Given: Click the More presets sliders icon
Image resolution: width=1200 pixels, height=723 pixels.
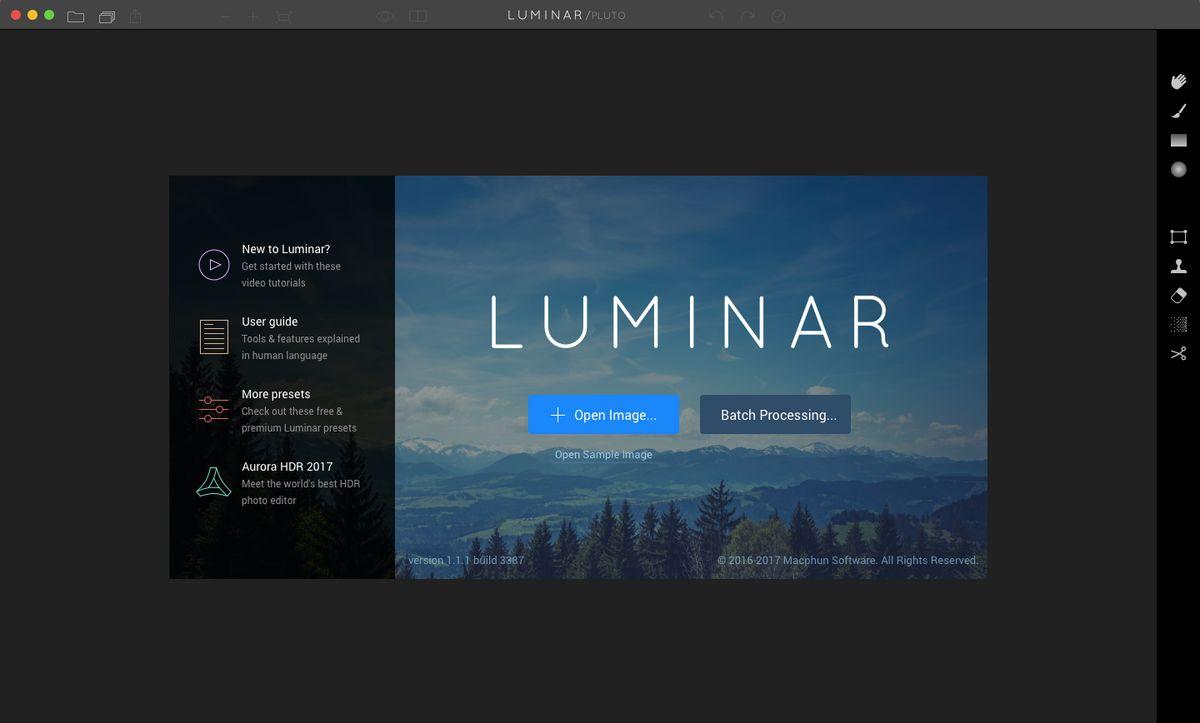Looking at the screenshot, I should tap(214, 409).
